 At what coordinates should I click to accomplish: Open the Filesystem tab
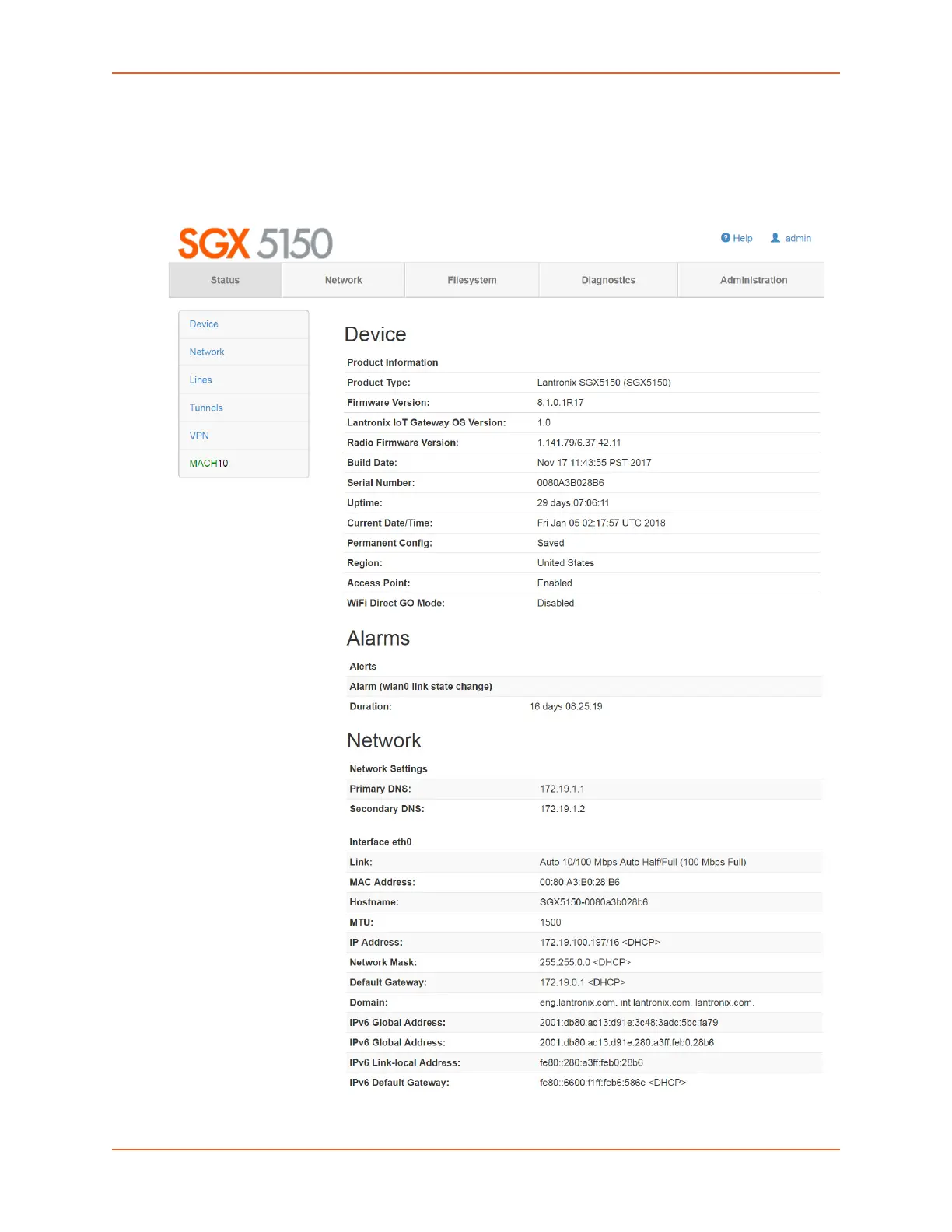tap(472, 280)
